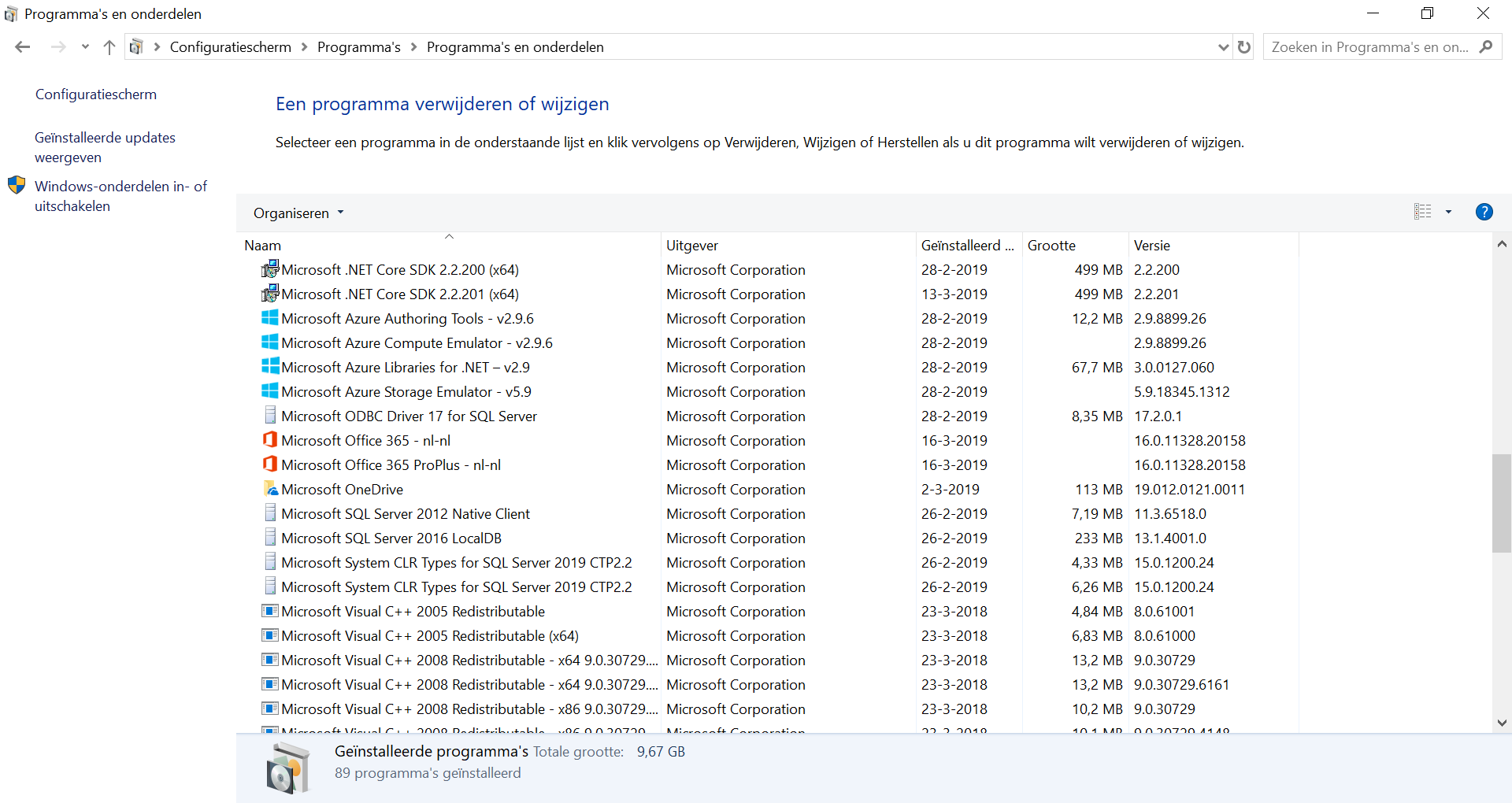
Task: Click the Azure Authoring Tools Windows icon
Action: click(270, 318)
